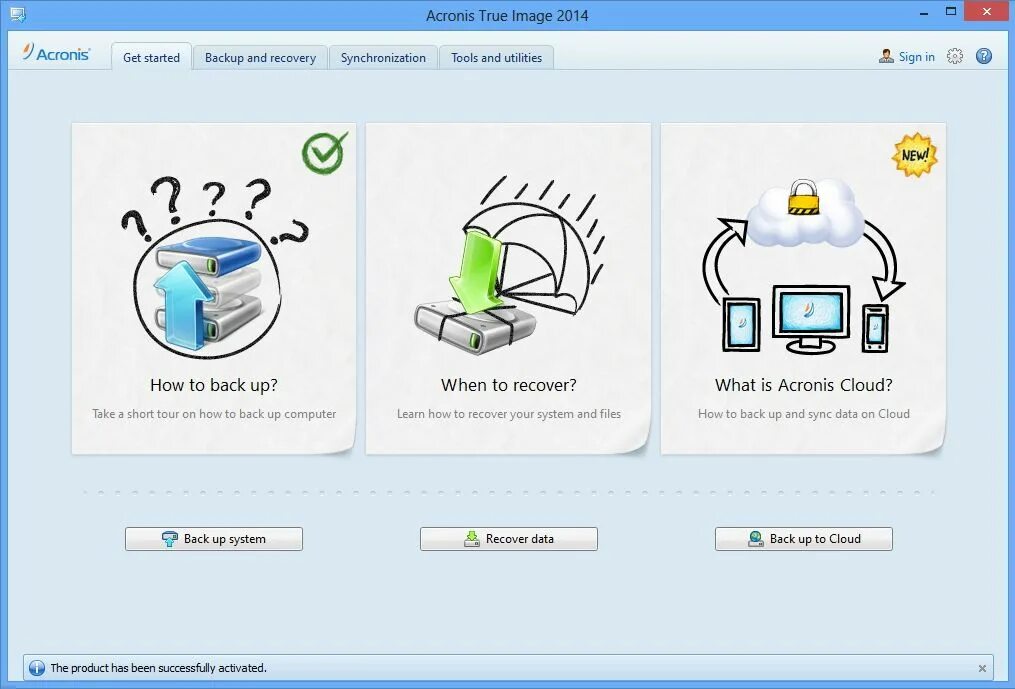Open the When to recover illustration
The image size is (1015, 689).
point(509,265)
